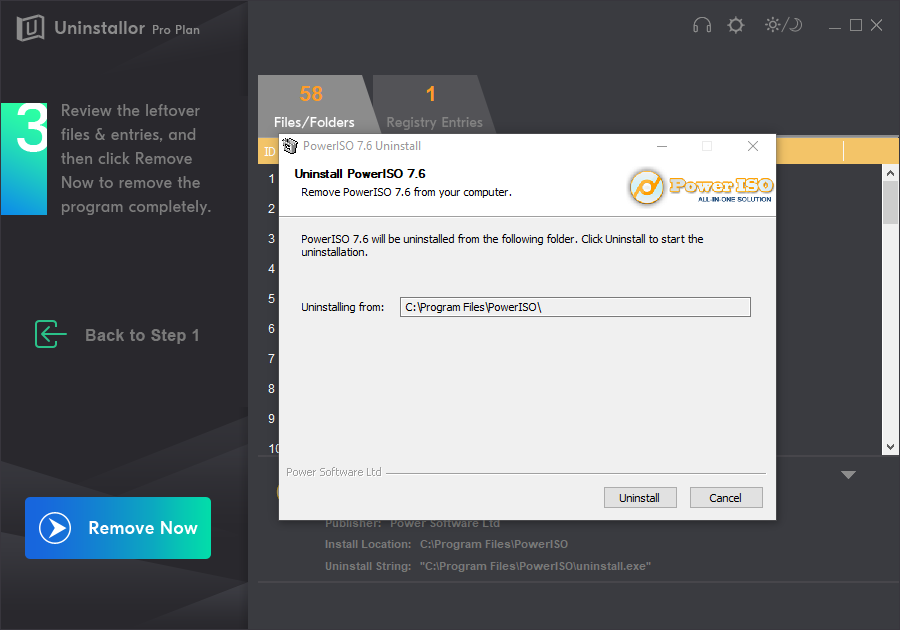Click the ID column header
Viewport: 900px width, 630px height.
click(x=269, y=151)
